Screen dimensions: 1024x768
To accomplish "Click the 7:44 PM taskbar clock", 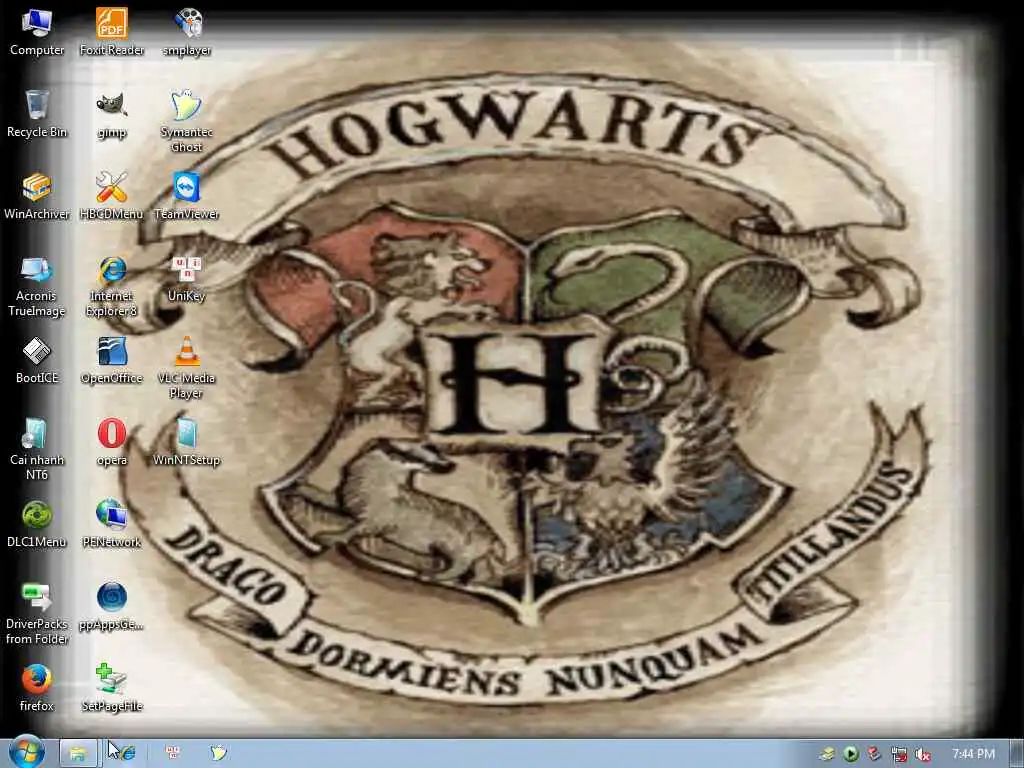I will [973, 754].
